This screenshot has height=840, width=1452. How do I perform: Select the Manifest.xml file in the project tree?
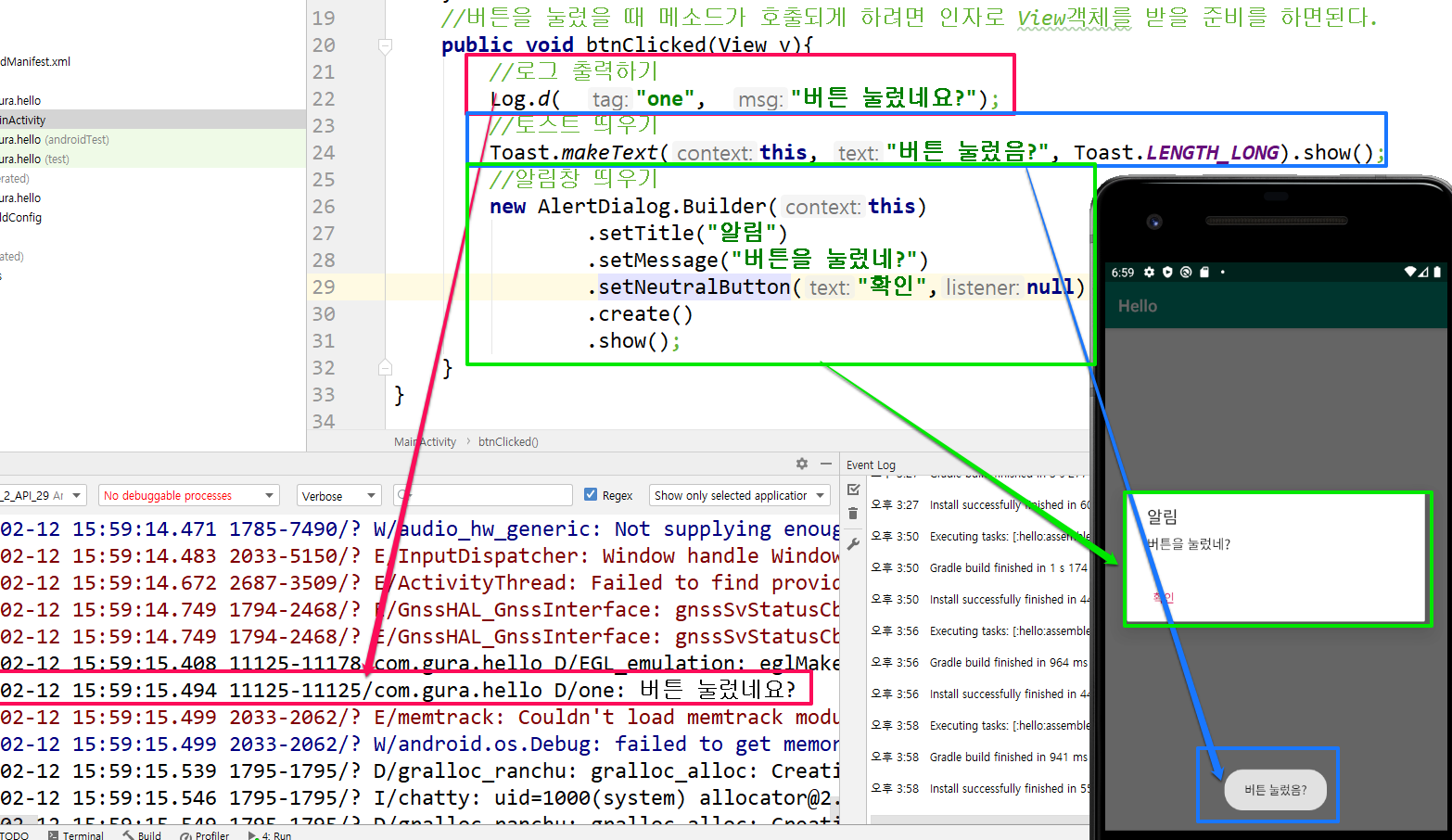pyautogui.click(x=35, y=62)
